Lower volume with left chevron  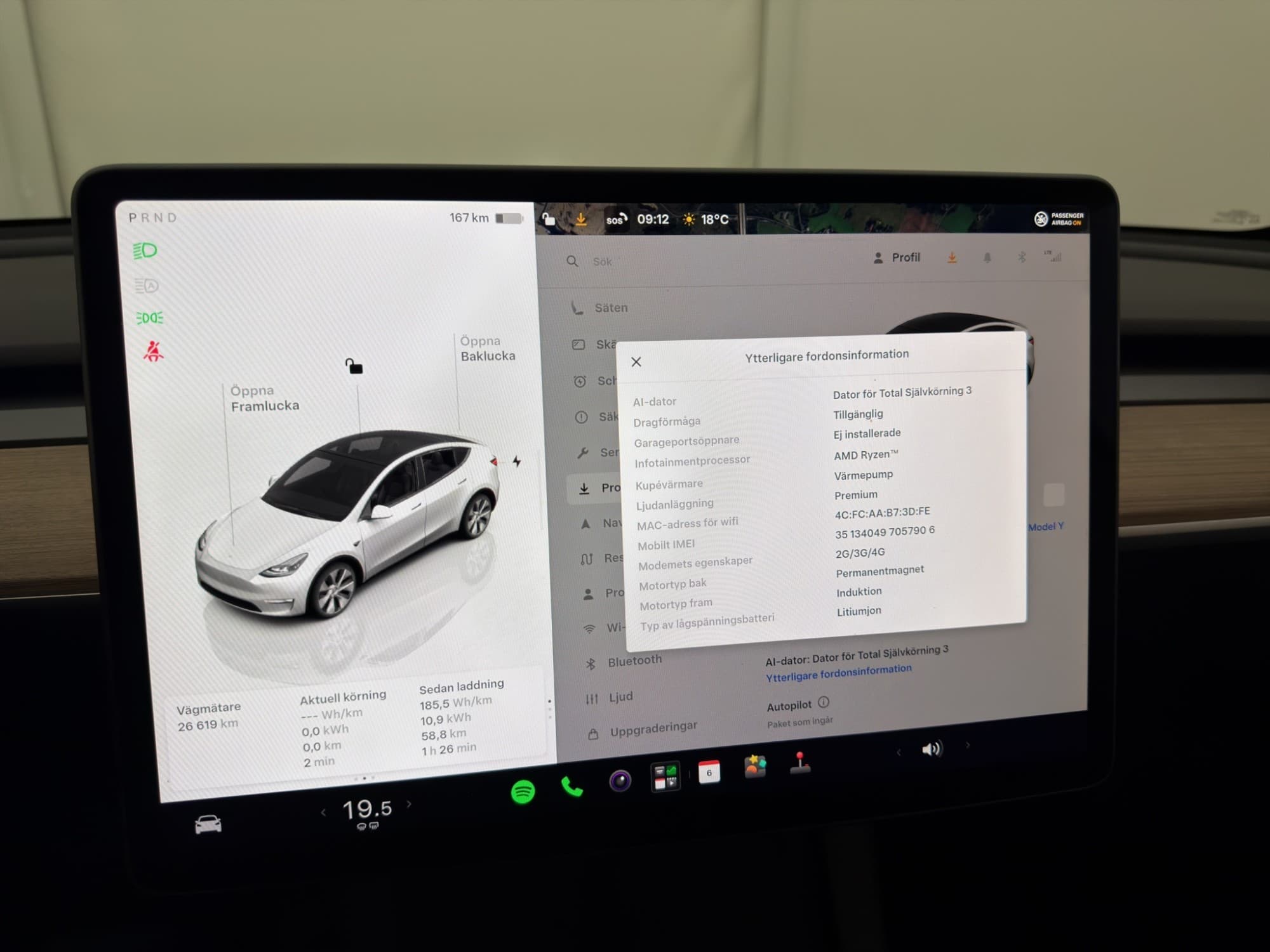tap(899, 752)
